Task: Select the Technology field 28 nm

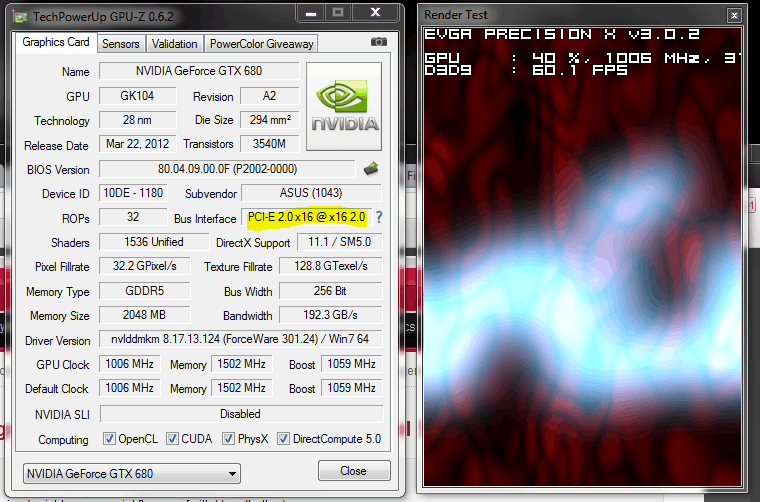Action: [x=137, y=120]
